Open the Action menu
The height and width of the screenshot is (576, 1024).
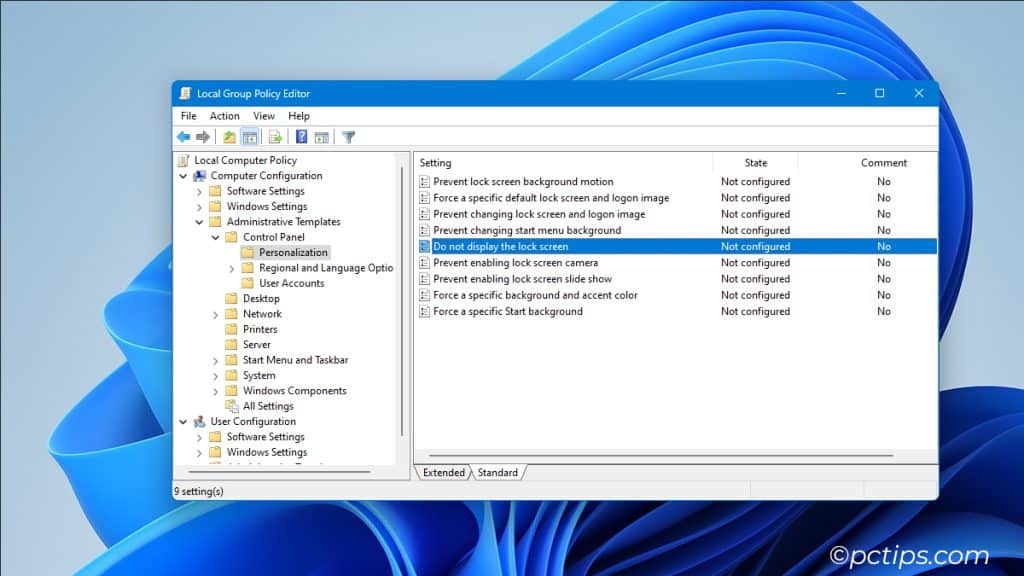pyautogui.click(x=224, y=116)
